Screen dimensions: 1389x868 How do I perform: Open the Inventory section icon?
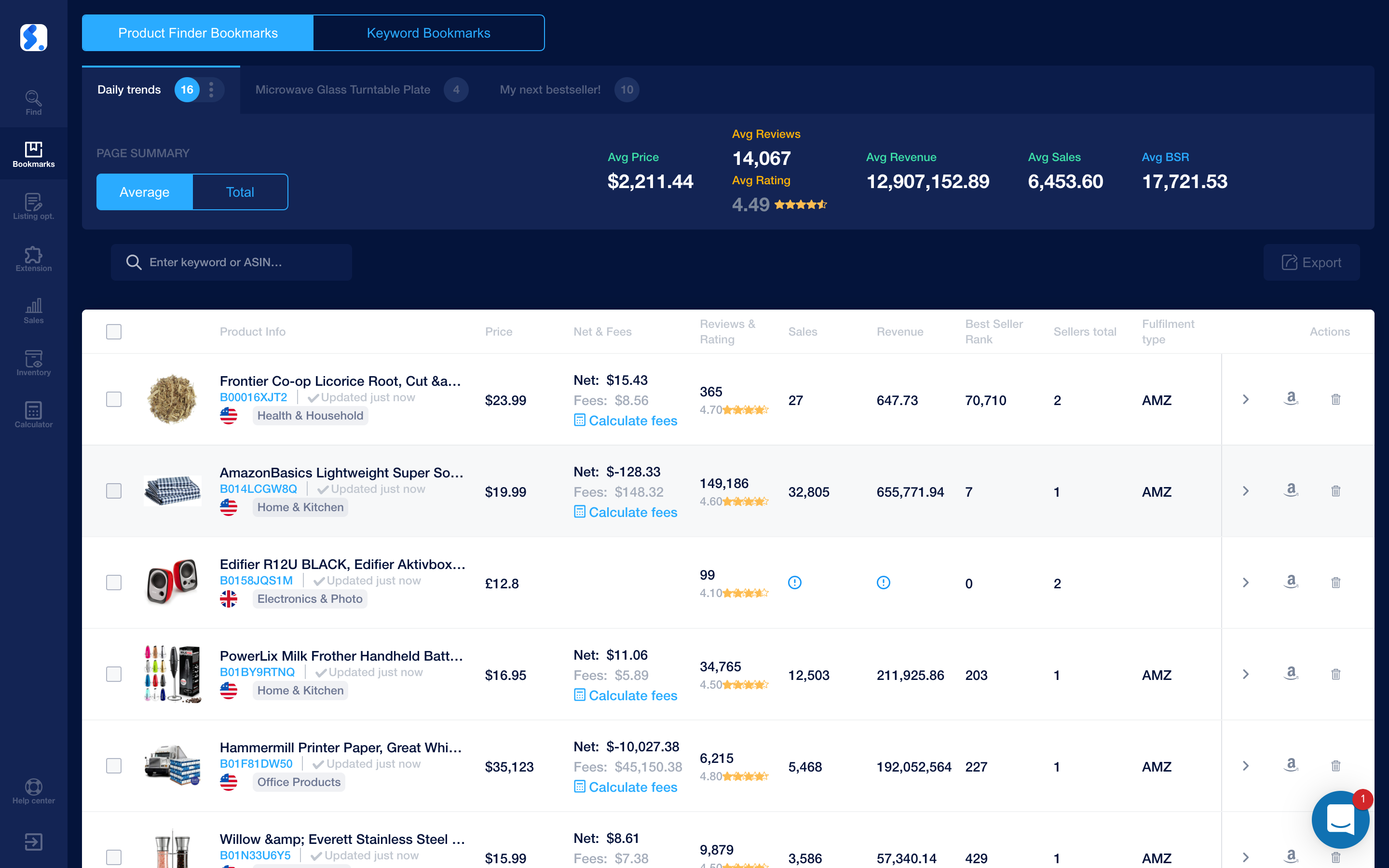click(x=33, y=363)
